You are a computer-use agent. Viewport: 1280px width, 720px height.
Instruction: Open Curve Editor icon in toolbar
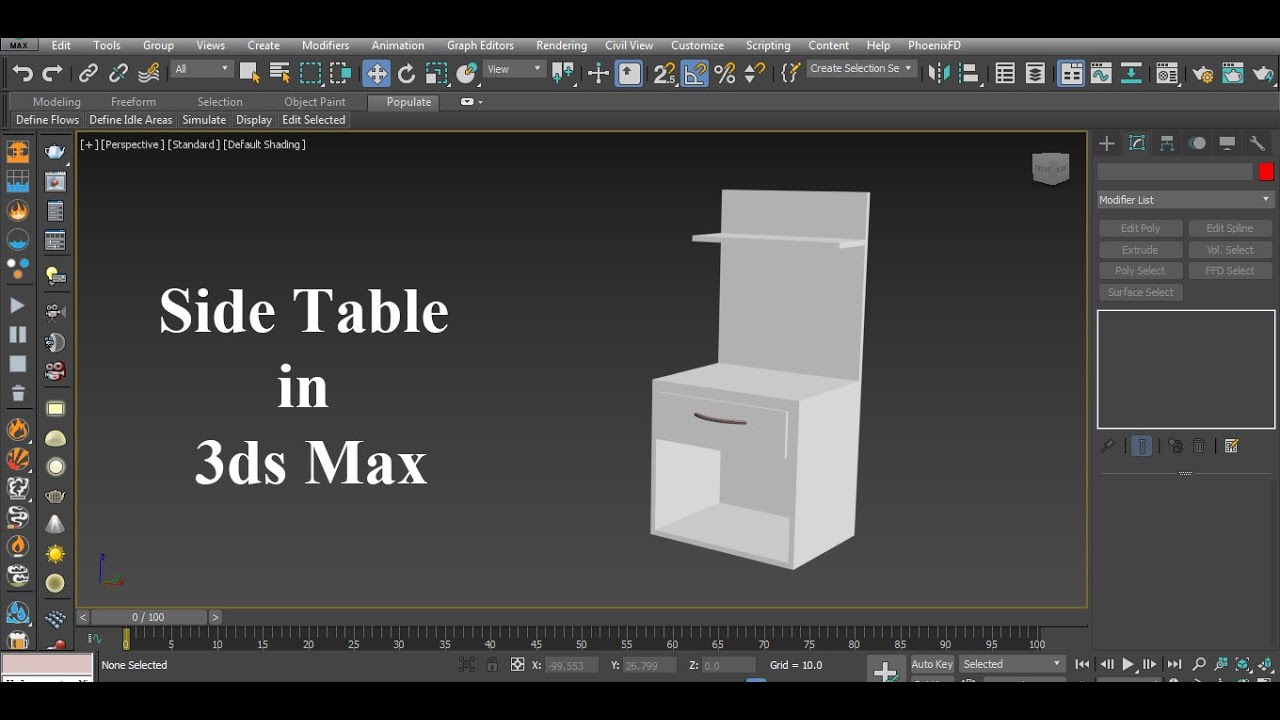(x=1101, y=73)
